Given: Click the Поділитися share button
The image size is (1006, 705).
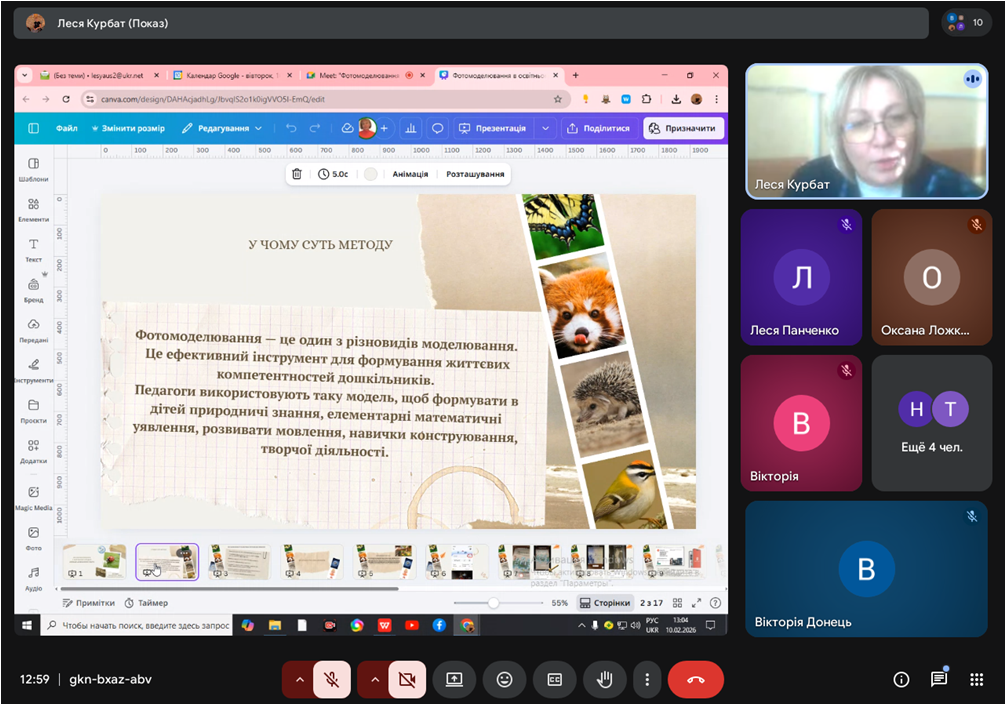Looking at the screenshot, I should tap(598, 128).
